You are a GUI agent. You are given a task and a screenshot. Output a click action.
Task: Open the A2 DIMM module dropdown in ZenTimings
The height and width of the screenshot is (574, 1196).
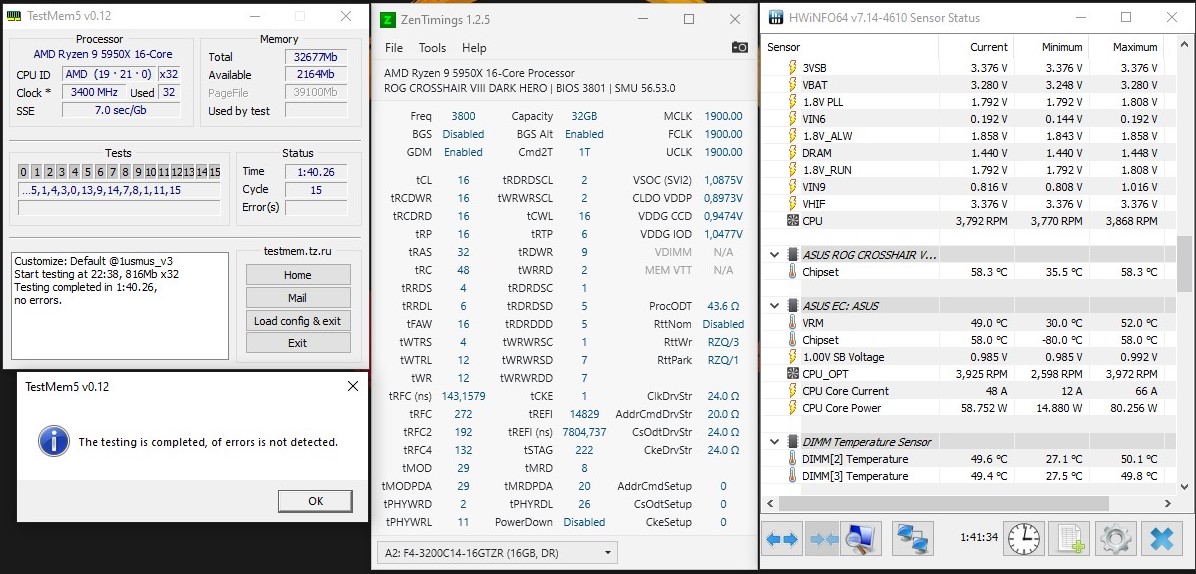pos(497,552)
